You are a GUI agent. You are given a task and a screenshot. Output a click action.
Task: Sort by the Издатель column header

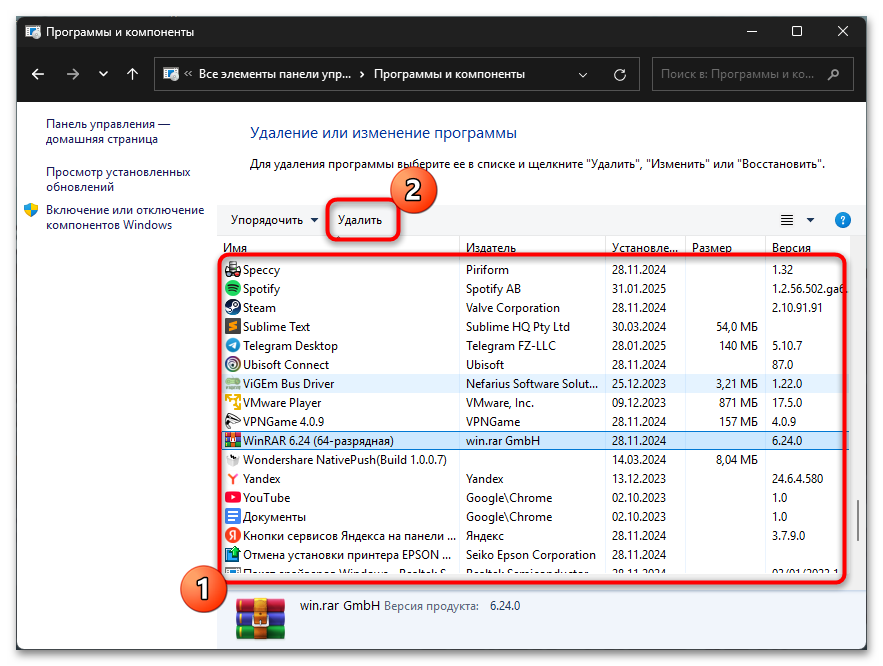click(490, 248)
